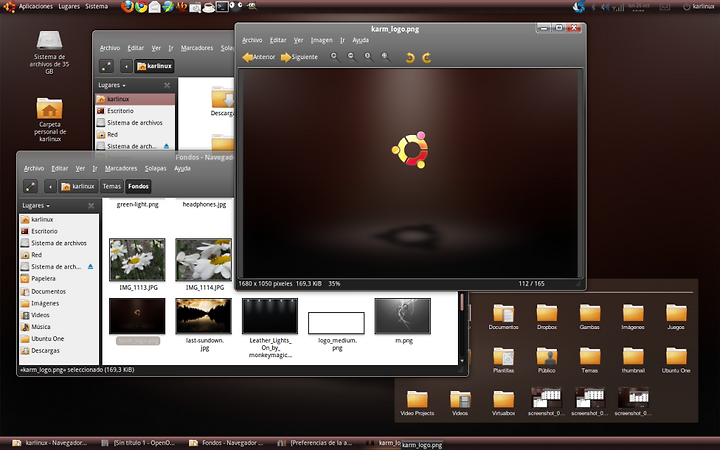The image size is (720, 450).
Task: Close the side panel in the karlinux window
Action: click(x=167, y=85)
